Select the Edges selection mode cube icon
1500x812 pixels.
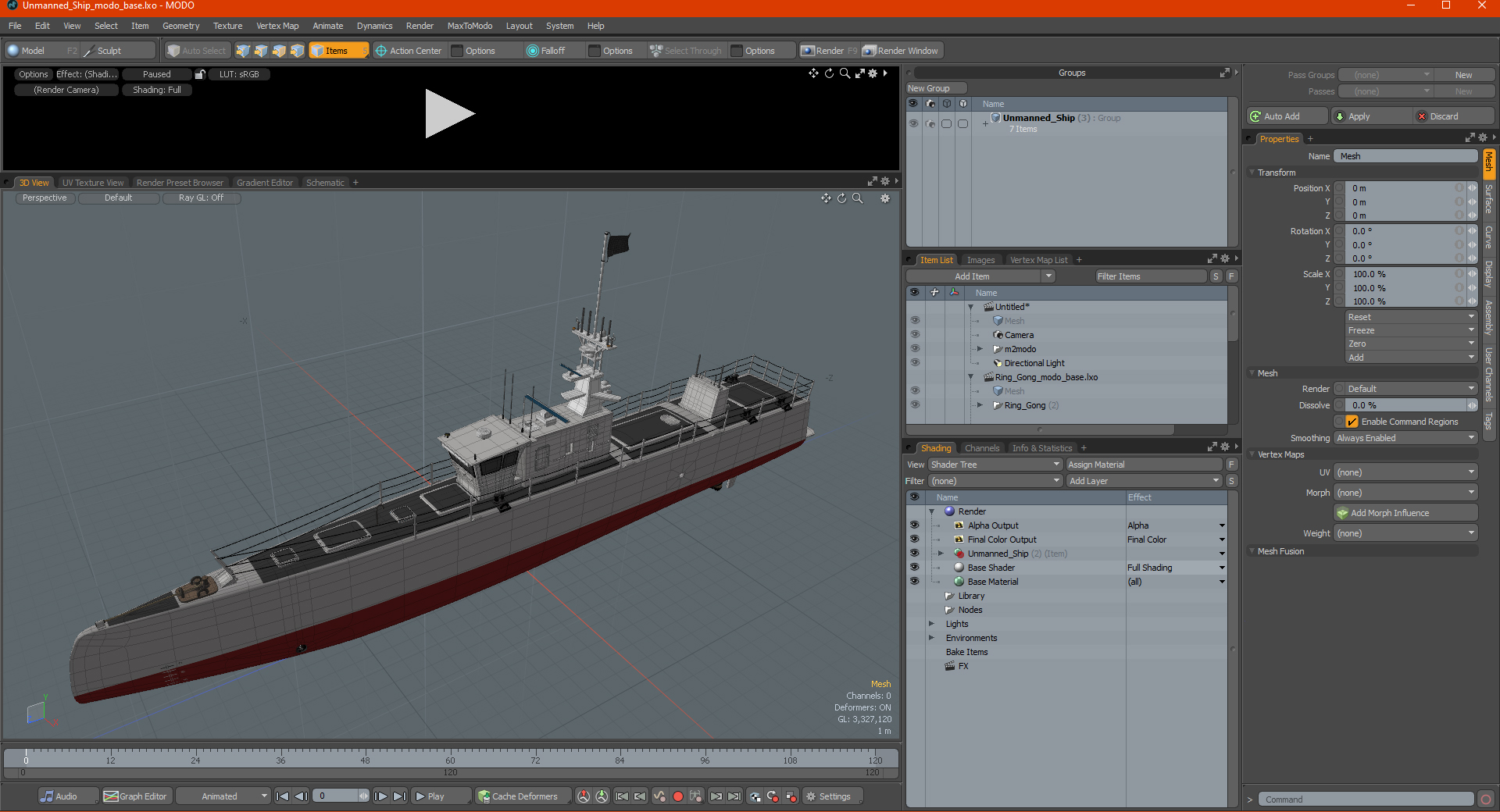click(261, 51)
